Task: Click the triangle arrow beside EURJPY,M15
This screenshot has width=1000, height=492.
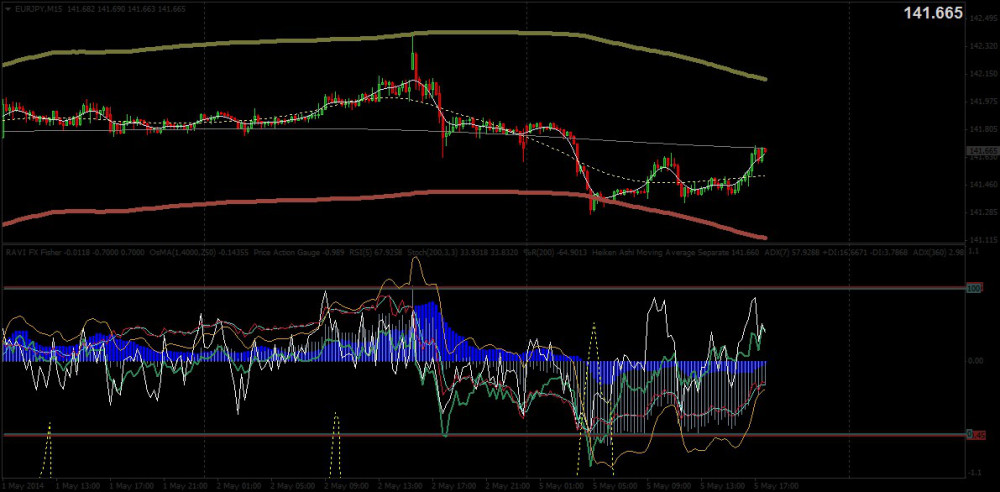Action: [x=6, y=8]
